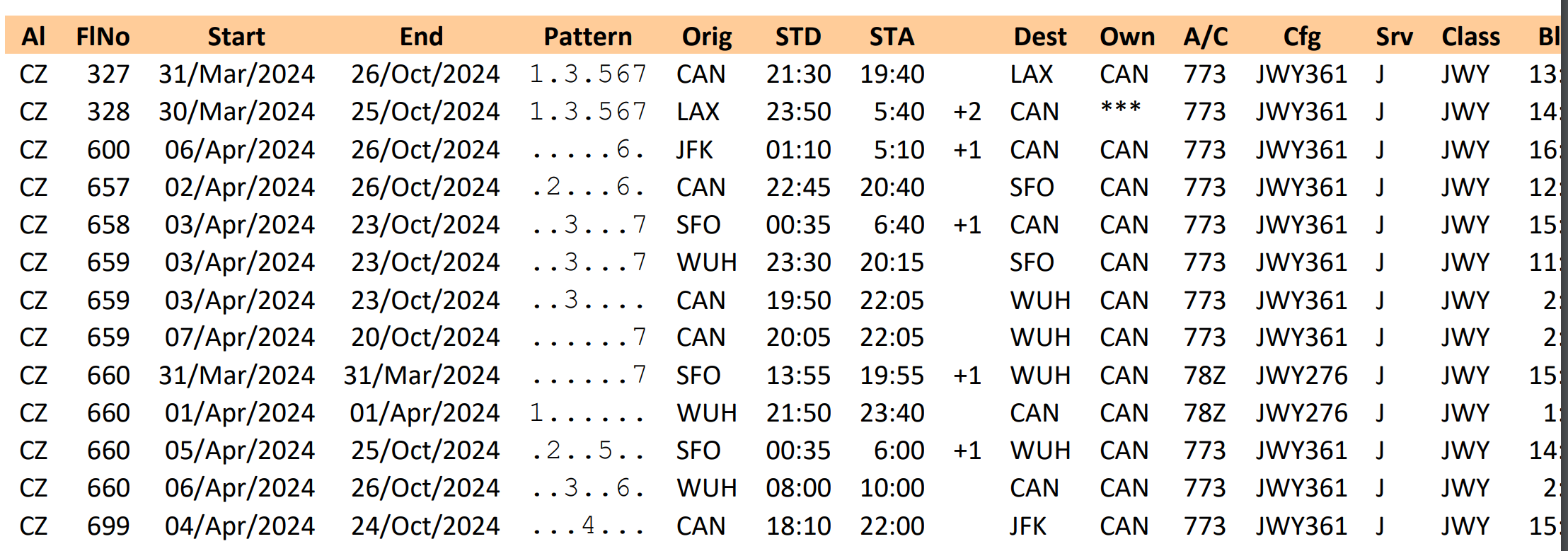The height and width of the screenshot is (551, 1568).
Task: Click the STD column header
Action: (x=798, y=36)
